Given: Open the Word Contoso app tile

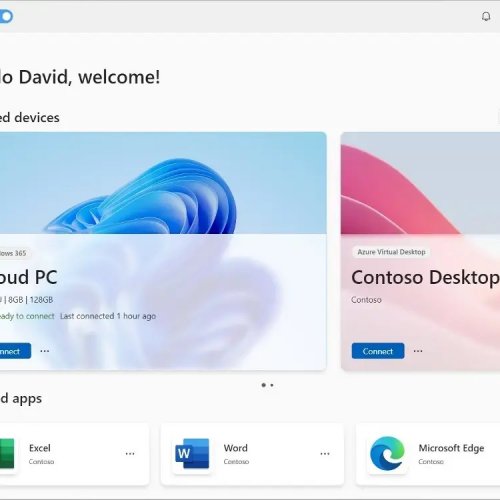Looking at the screenshot, I should click(x=252, y=454).
